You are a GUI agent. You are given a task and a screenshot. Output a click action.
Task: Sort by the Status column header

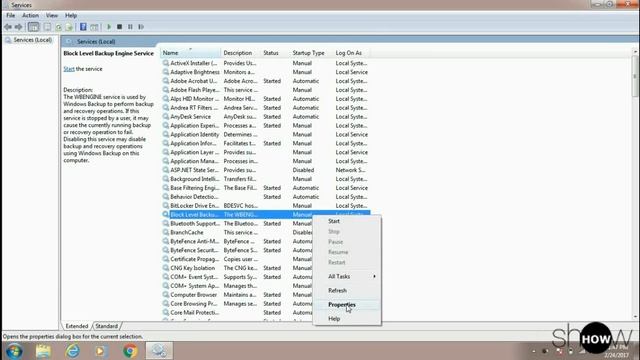[x=275, y=53]
